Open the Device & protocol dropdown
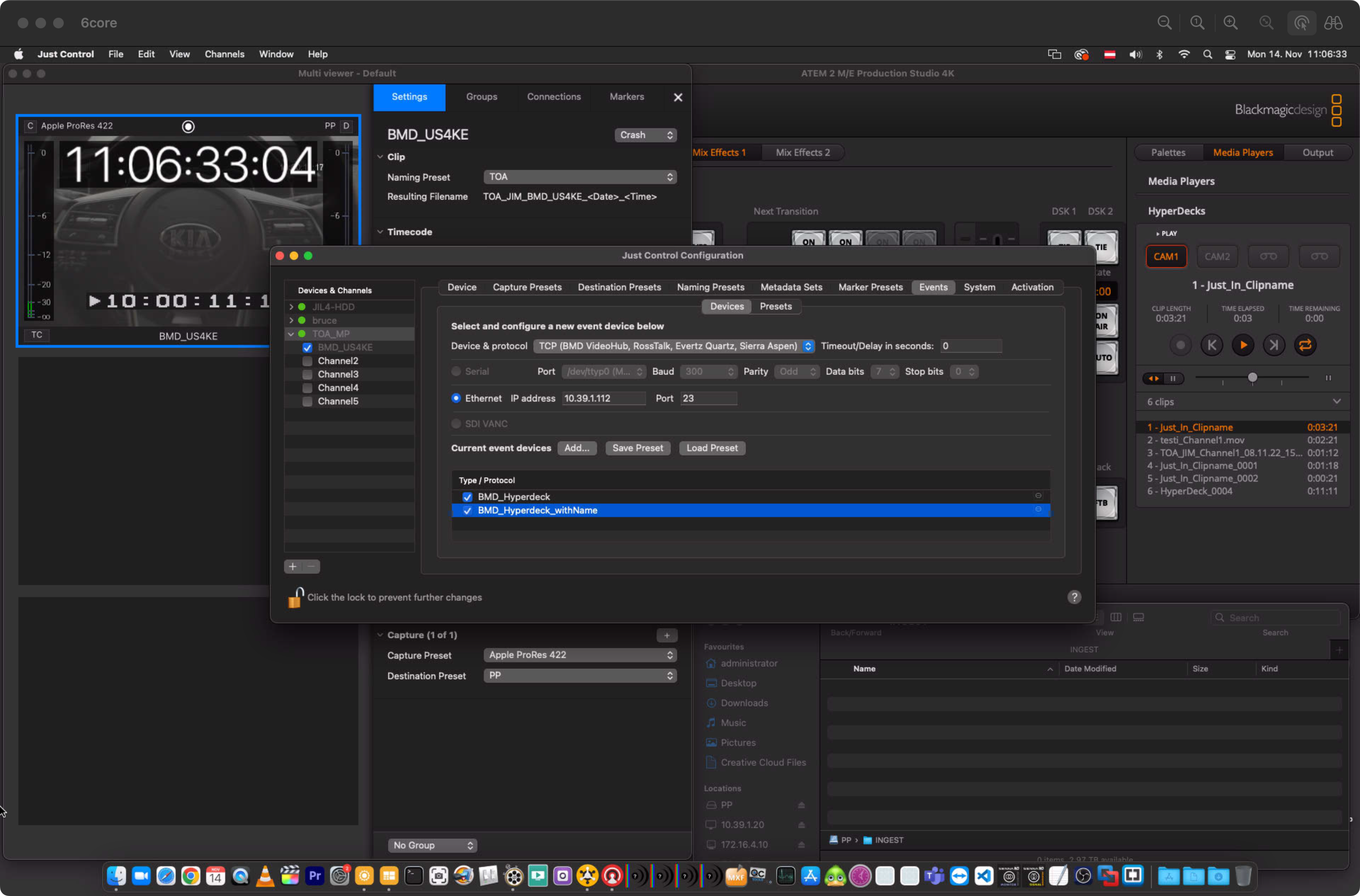 tap(674, 346)
